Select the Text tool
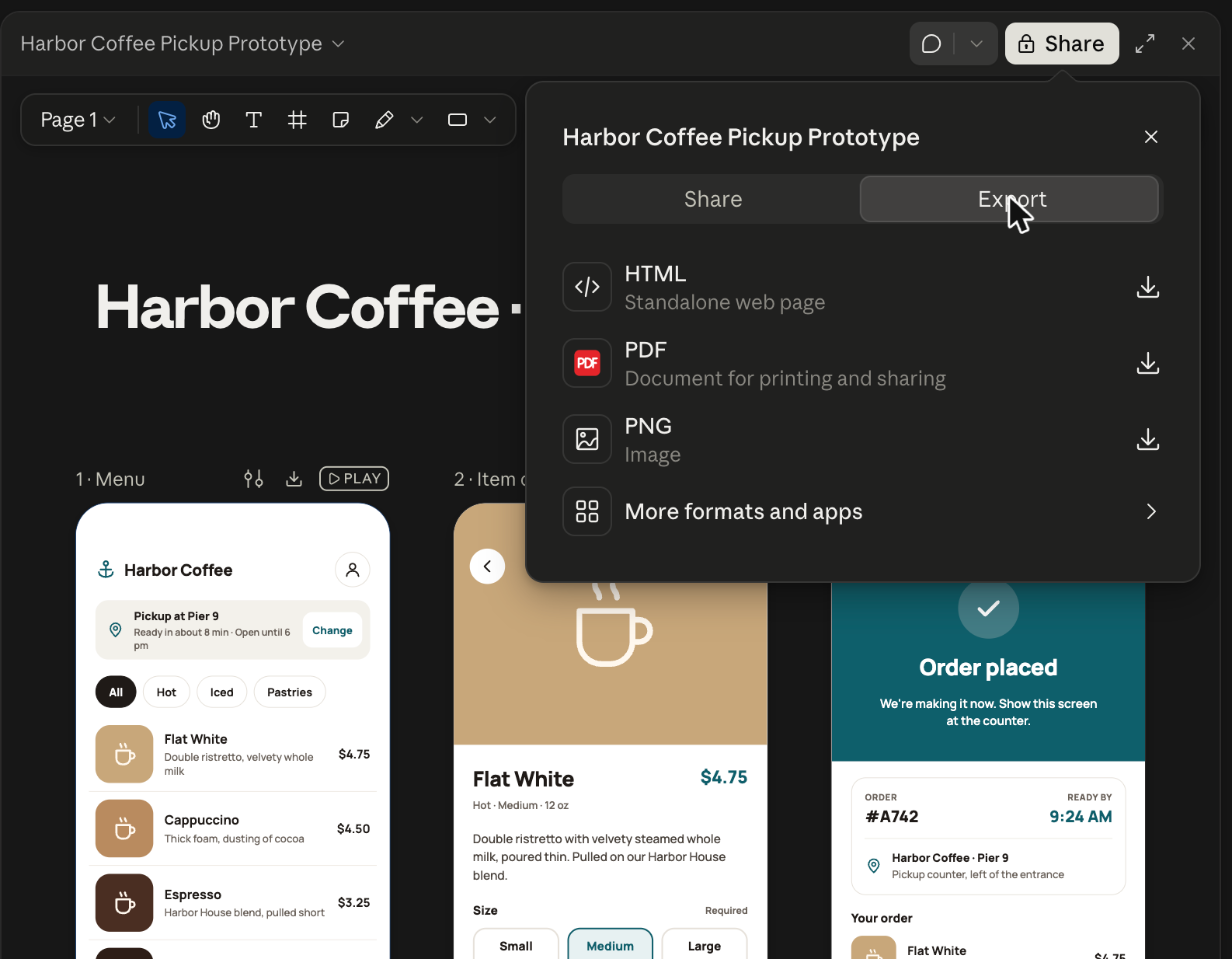 254,120
